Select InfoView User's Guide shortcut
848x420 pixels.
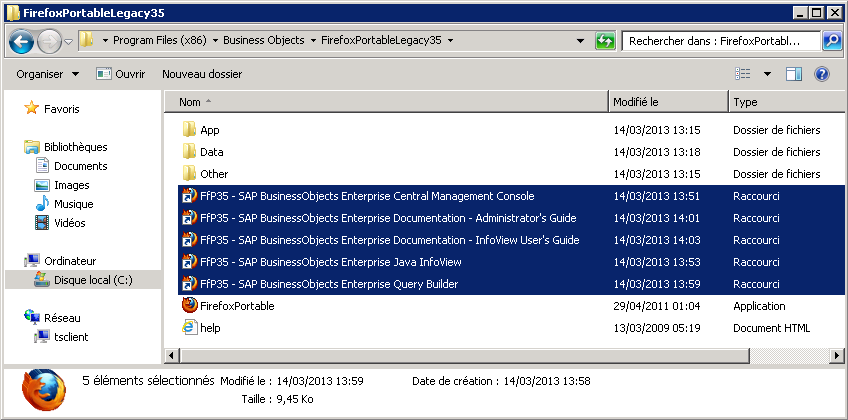coord(389,240)
